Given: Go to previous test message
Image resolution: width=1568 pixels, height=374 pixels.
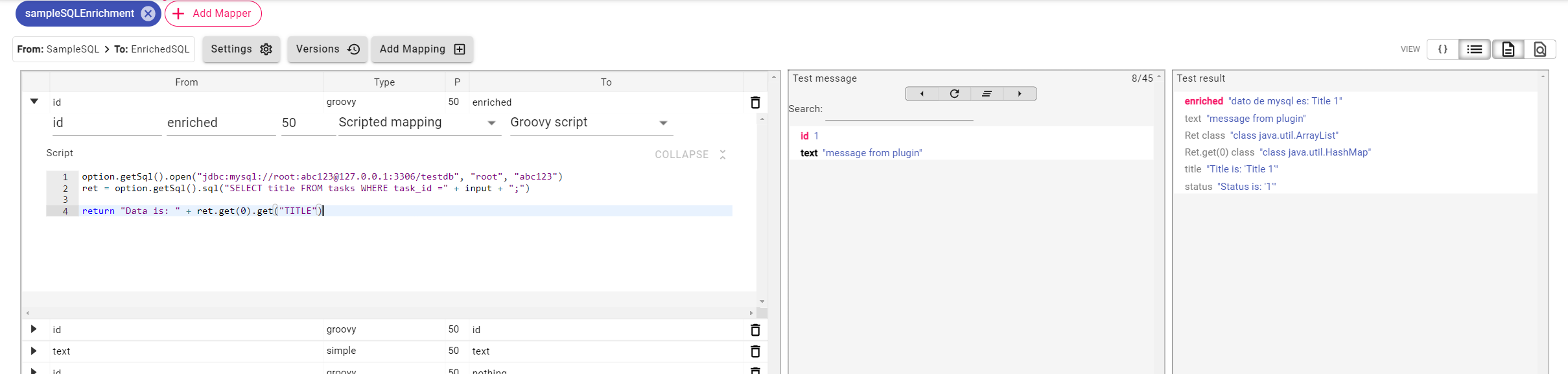Looking at the screenshot, I should (922, 94).
